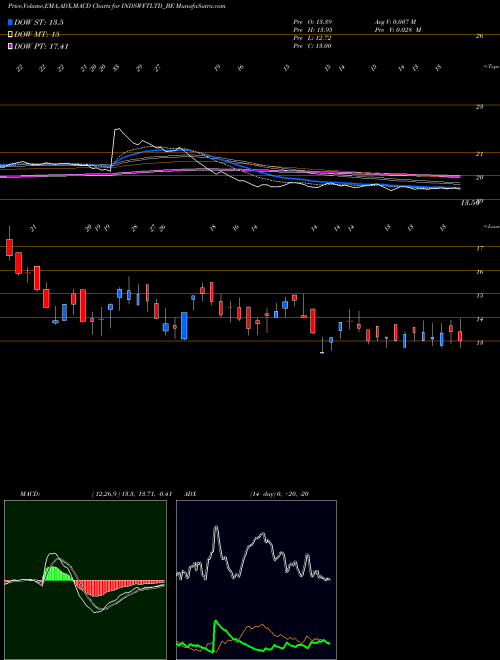Click the 13 axis label on candlestick chart
This screenshot has width=500, height=660.
pos(479,343)
